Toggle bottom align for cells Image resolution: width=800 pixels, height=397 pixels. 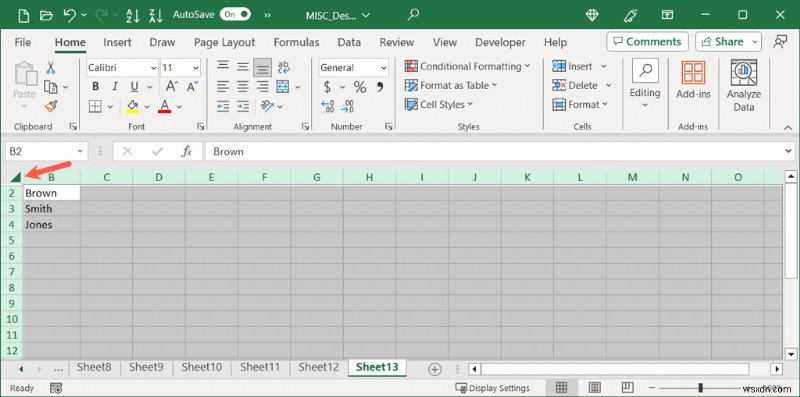(262, 67)
